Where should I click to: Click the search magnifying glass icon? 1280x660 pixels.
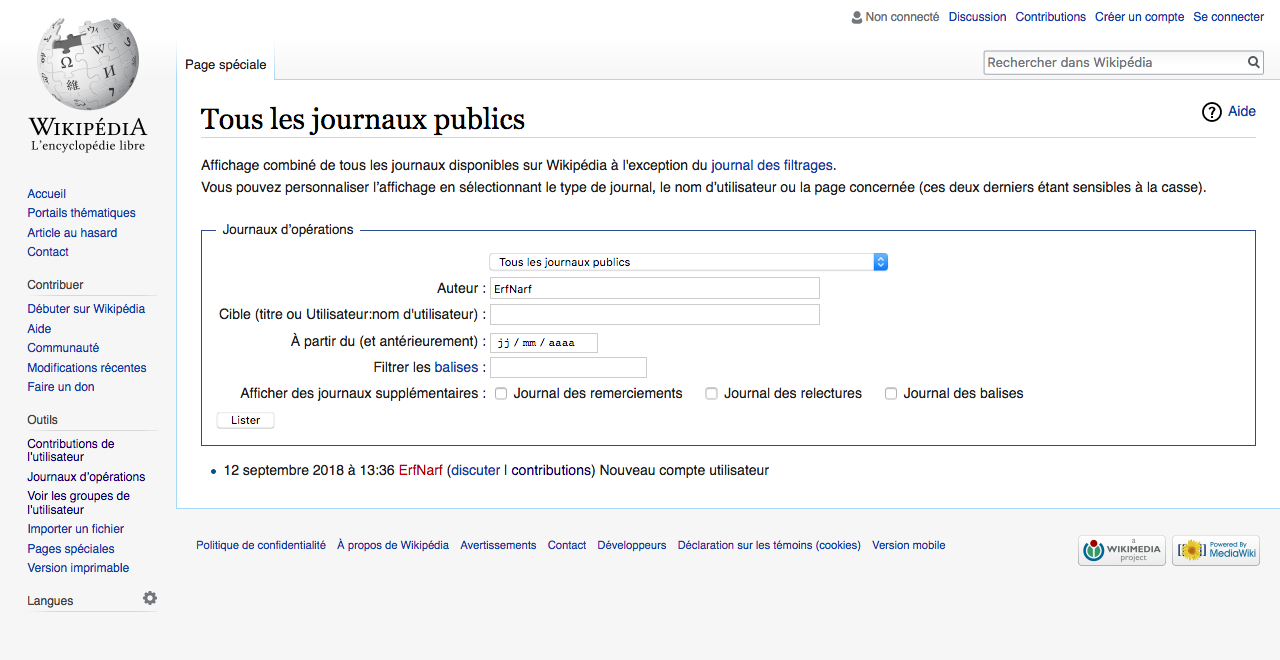tap(1254, 62)
